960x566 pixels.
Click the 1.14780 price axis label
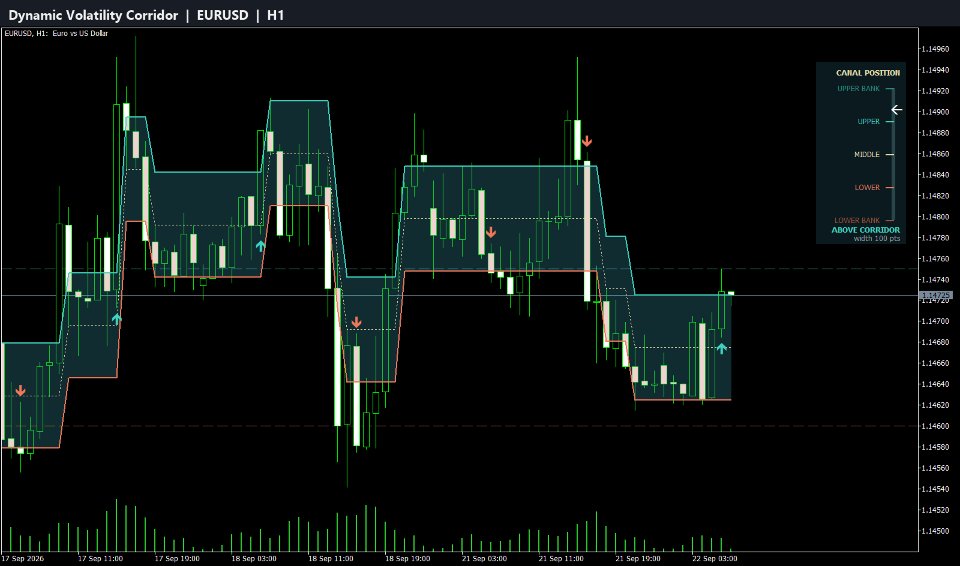934,238
